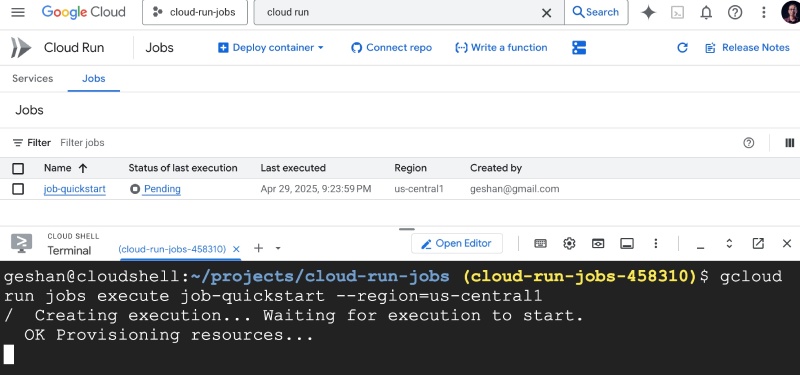Open the cloud-run-jobs project picker
The height and width of the screenshot is (375, 800).
pyautogui.click(x=195, y=12)
